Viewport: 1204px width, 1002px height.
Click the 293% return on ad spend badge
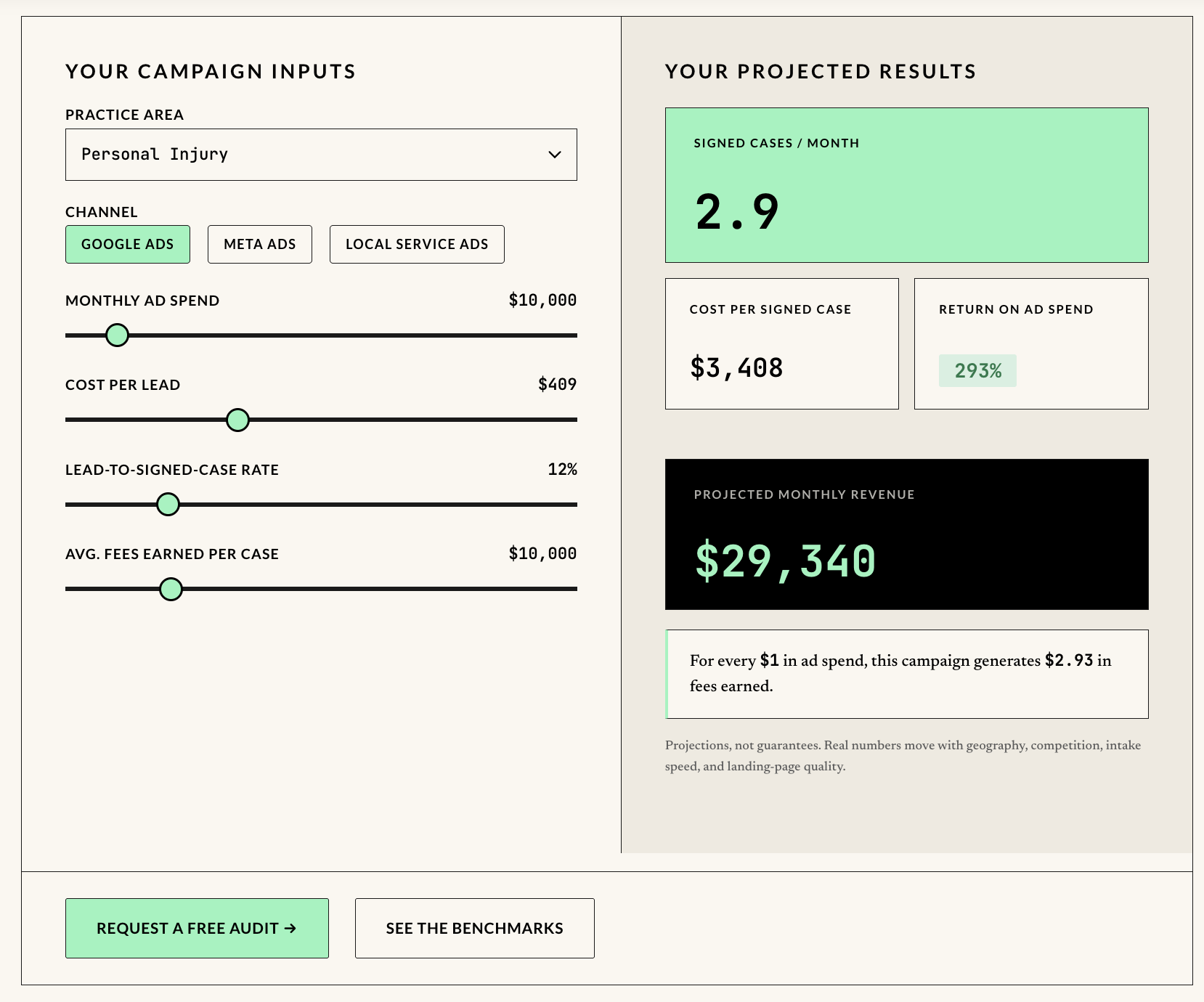click(977, 371)
